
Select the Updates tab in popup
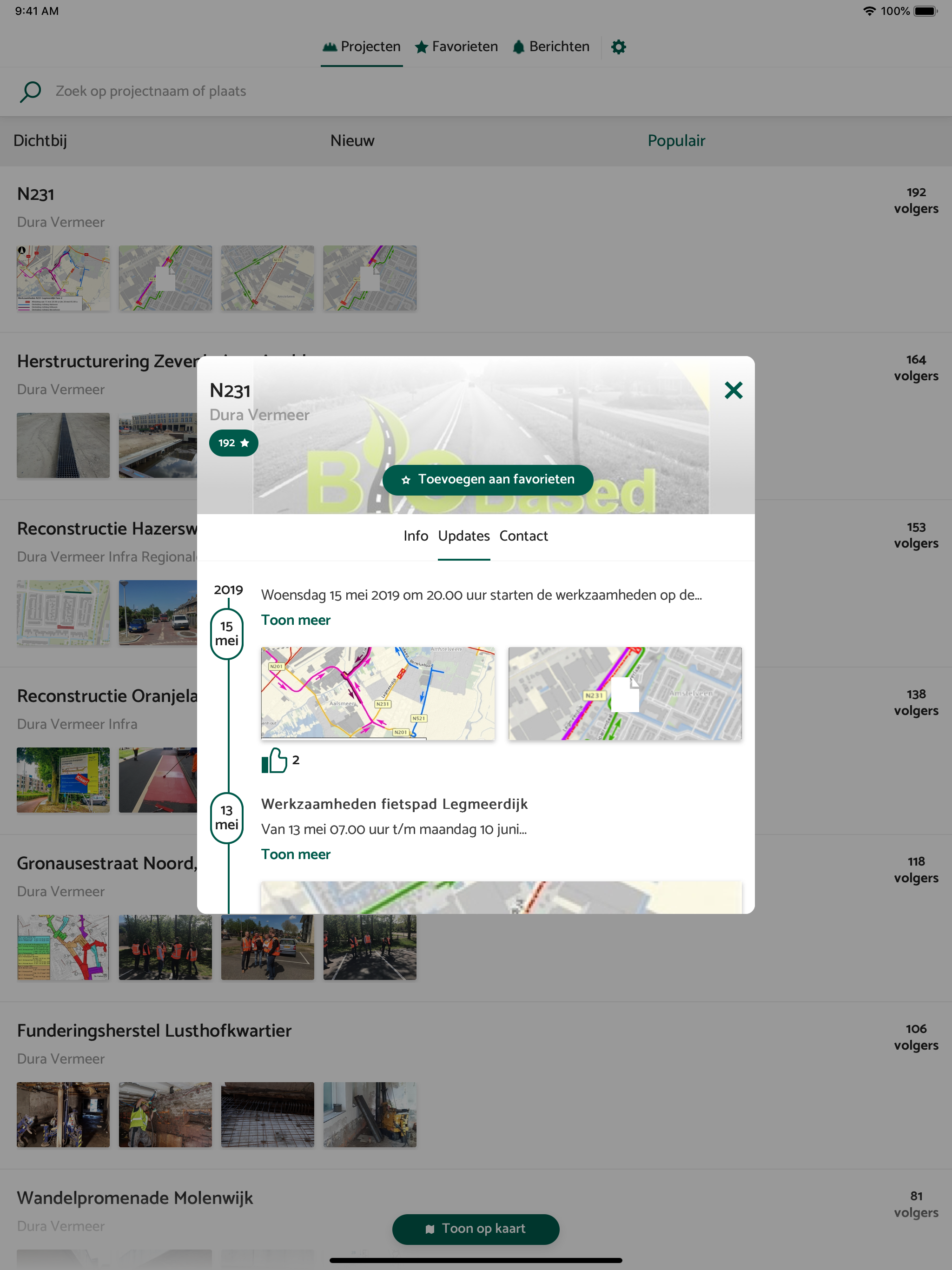point(464,536)
